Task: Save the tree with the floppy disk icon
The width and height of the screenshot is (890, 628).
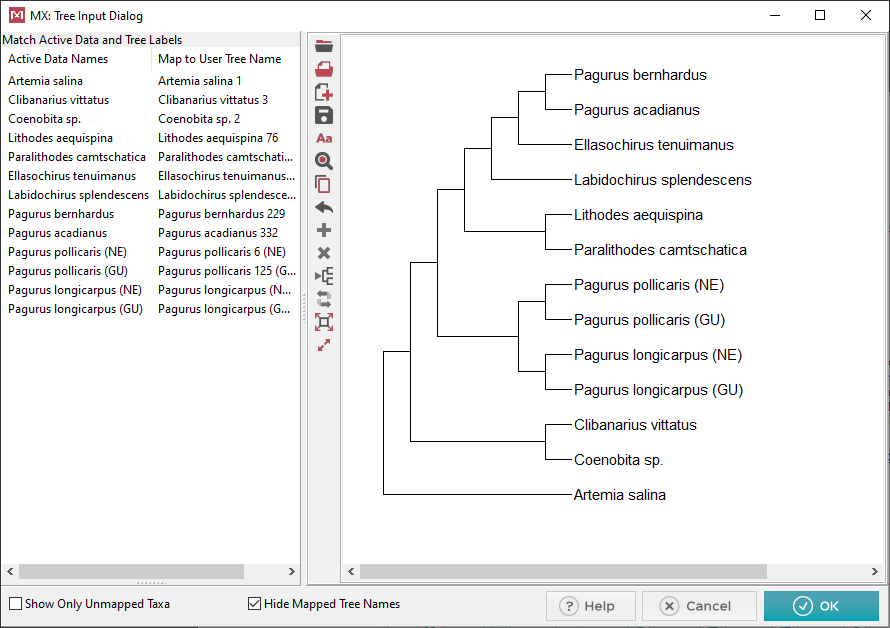Action: click(x=323, y=115)
